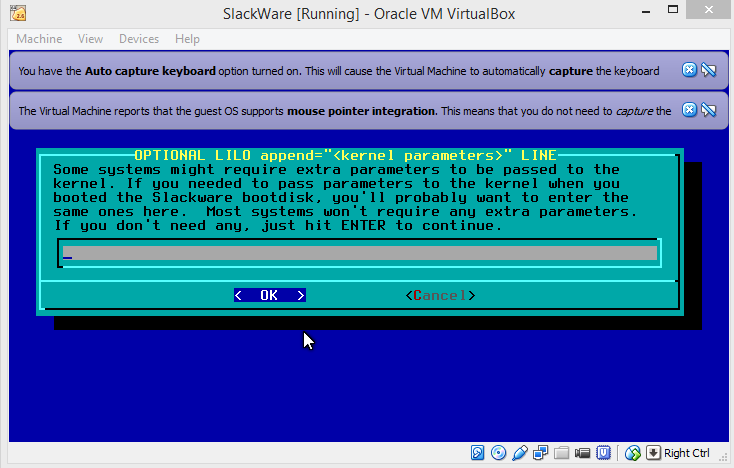This screenshot has width=734, height=468.
Task: Dismiss the mouse pointer integration notice
Action: click(689, 110)
